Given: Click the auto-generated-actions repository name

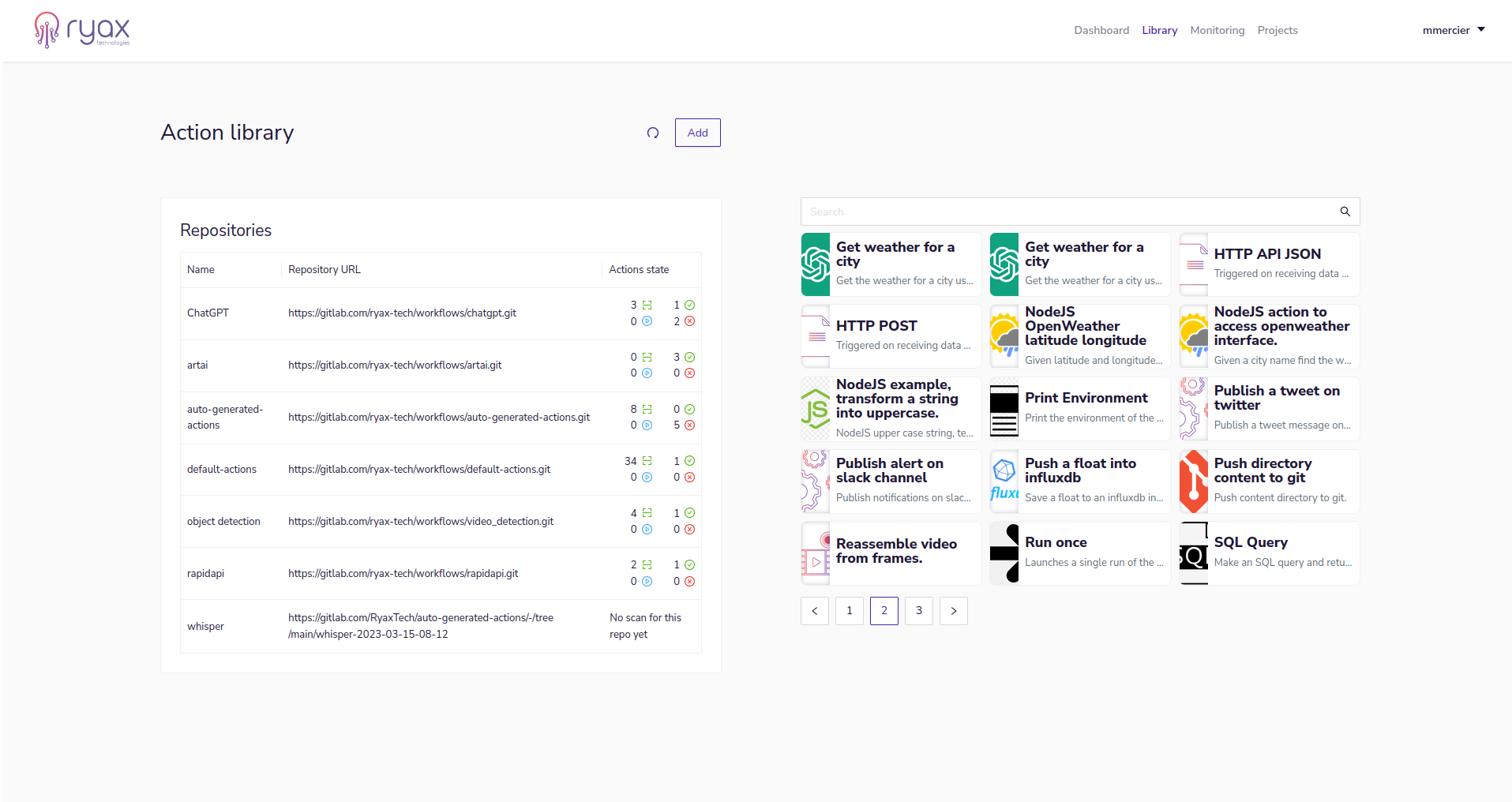Looking at the screenshot, I should (x=225, y=418).
